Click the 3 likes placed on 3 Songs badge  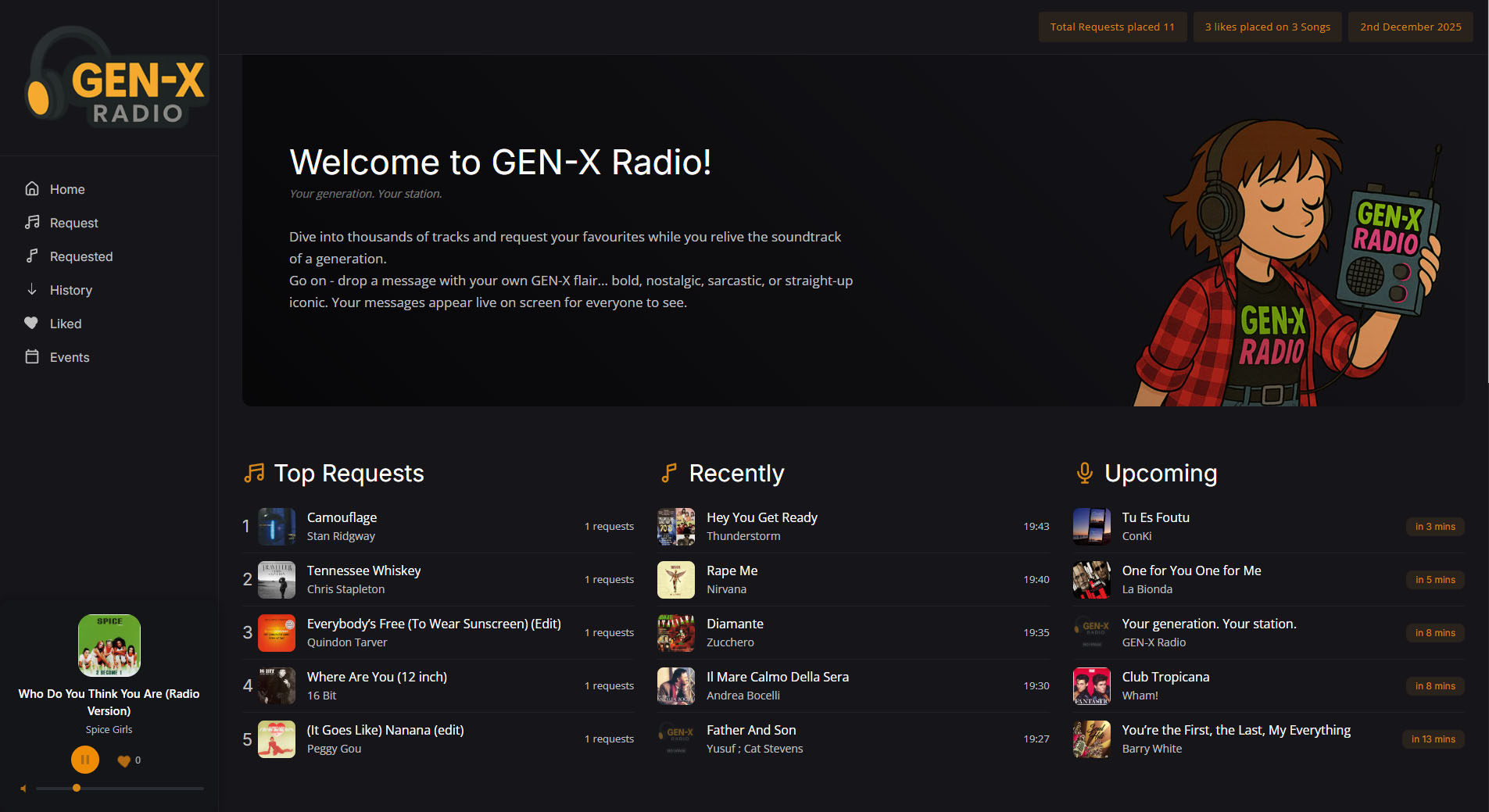click(x=1266, y=26)
